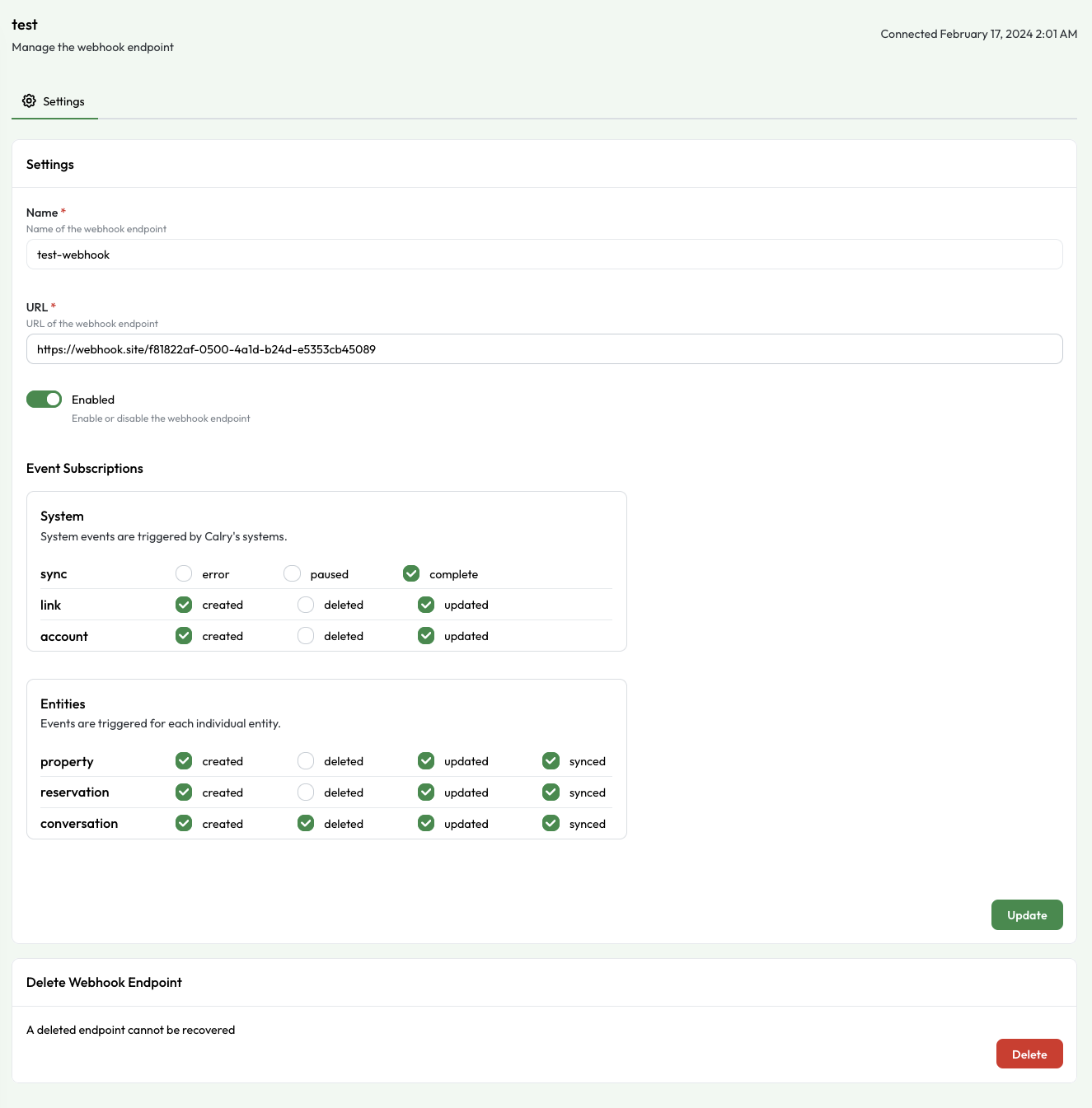Viewport: 1092px width, 1108px height.
Task: Check the property deleted checkbox
Action: (306, 761)
